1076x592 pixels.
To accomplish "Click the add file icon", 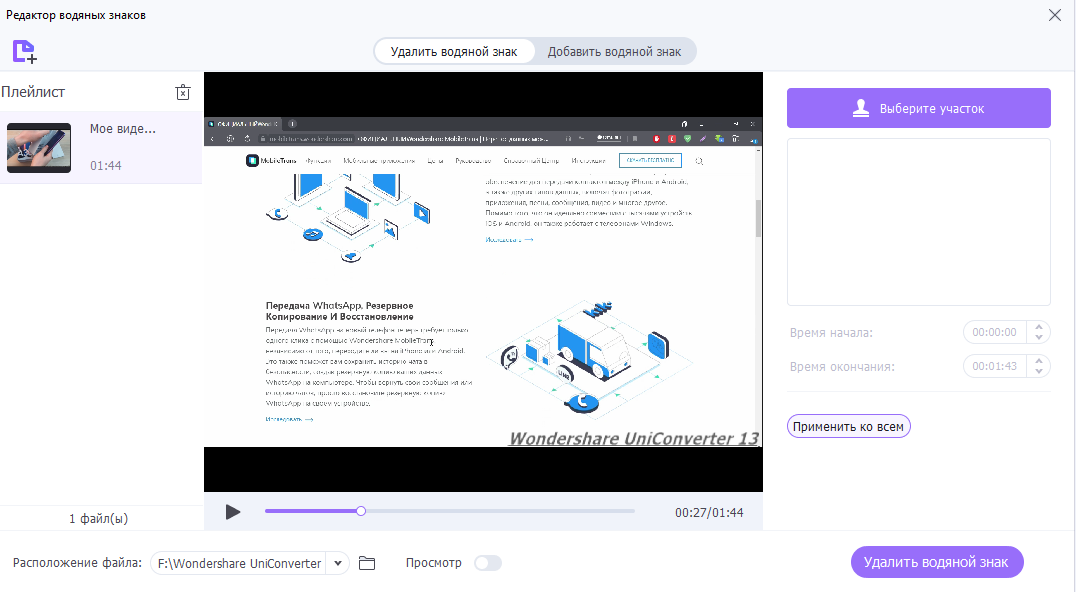I will 25,51.
